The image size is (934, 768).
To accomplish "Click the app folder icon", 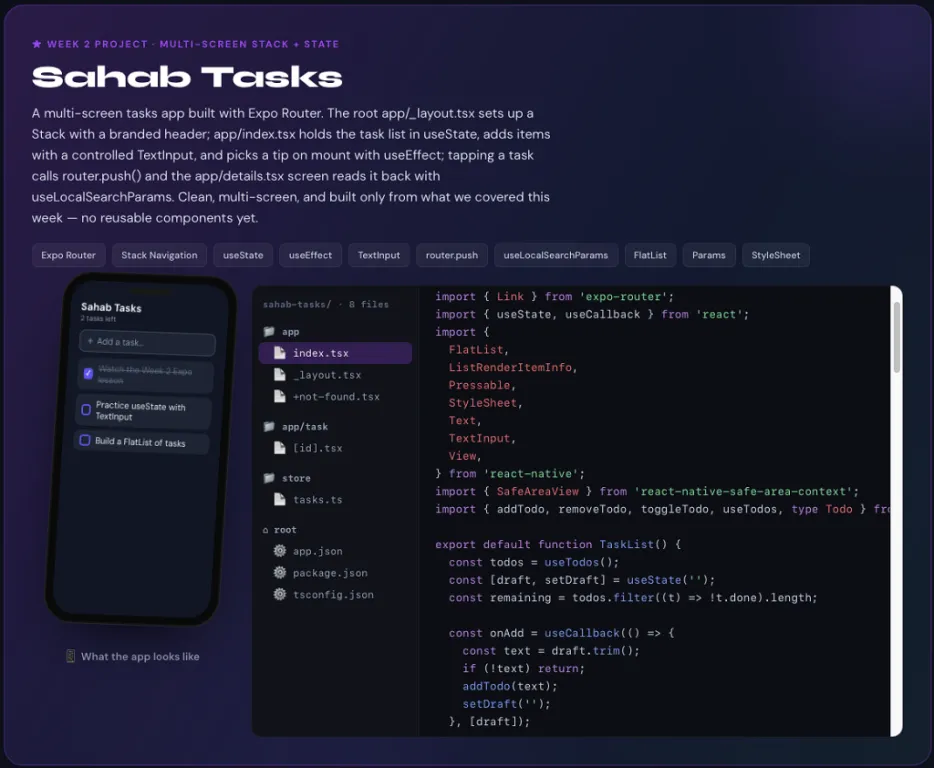I will (x=269, y=331).
